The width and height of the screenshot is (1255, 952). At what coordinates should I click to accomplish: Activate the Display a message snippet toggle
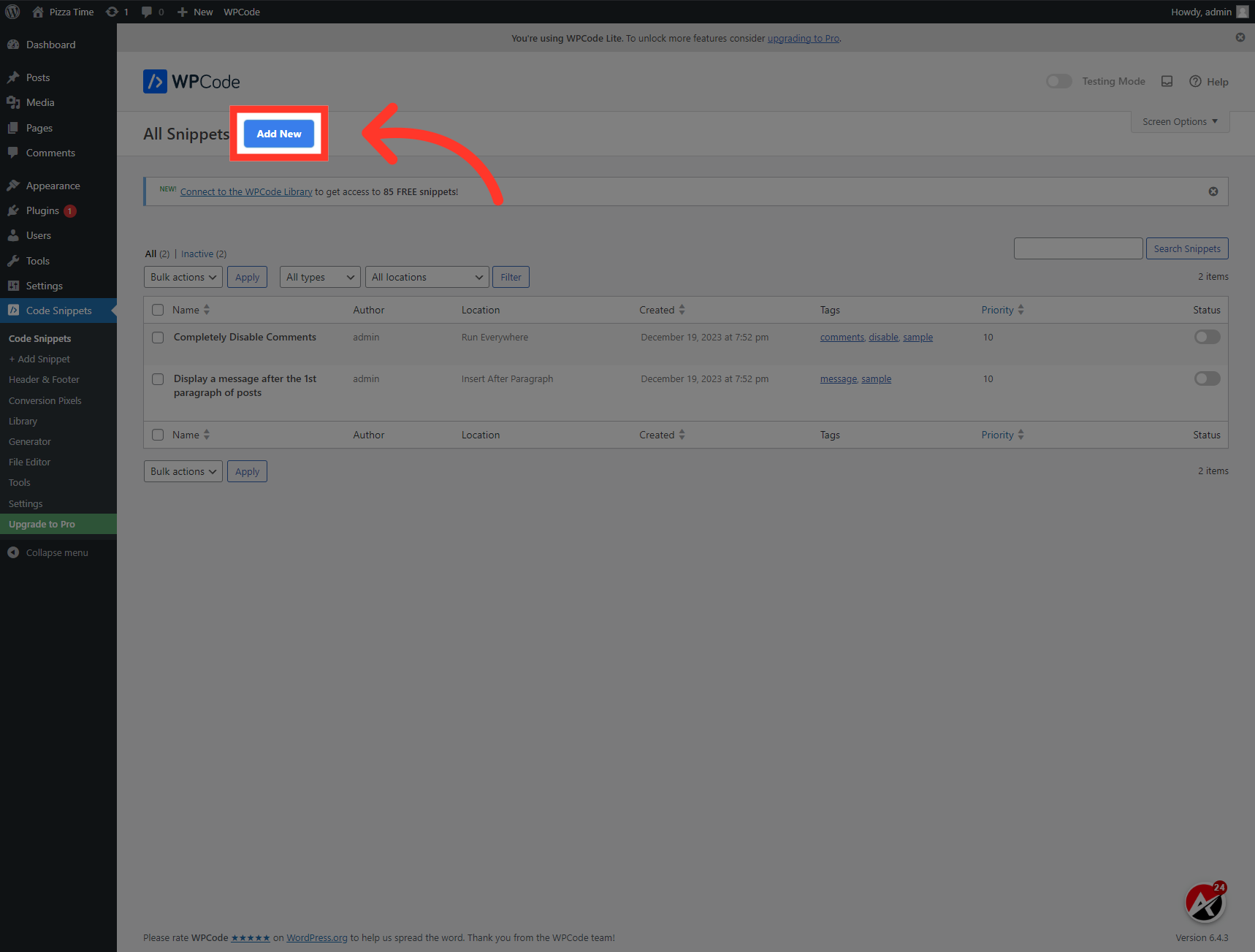pyautogui.click(x=1207, y=378)
